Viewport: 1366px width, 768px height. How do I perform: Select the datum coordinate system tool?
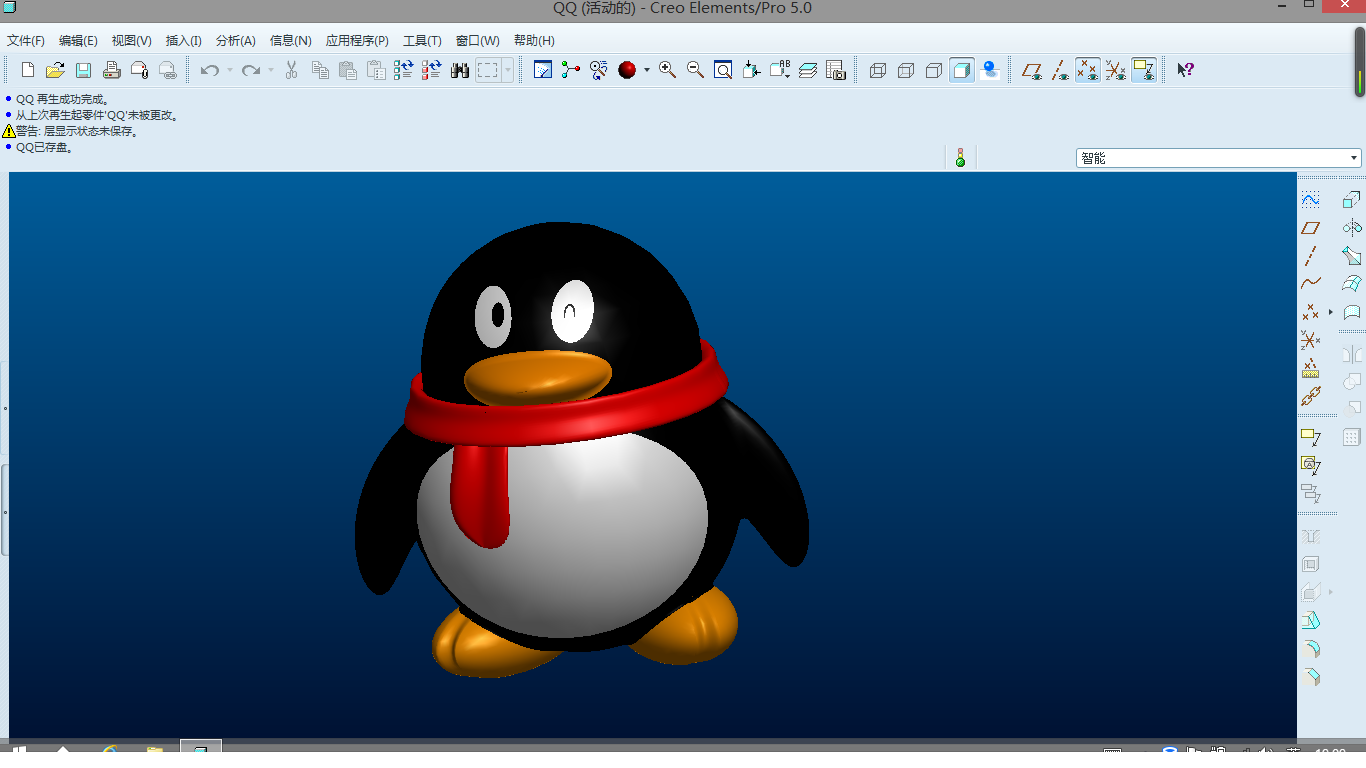(1310, 340)
